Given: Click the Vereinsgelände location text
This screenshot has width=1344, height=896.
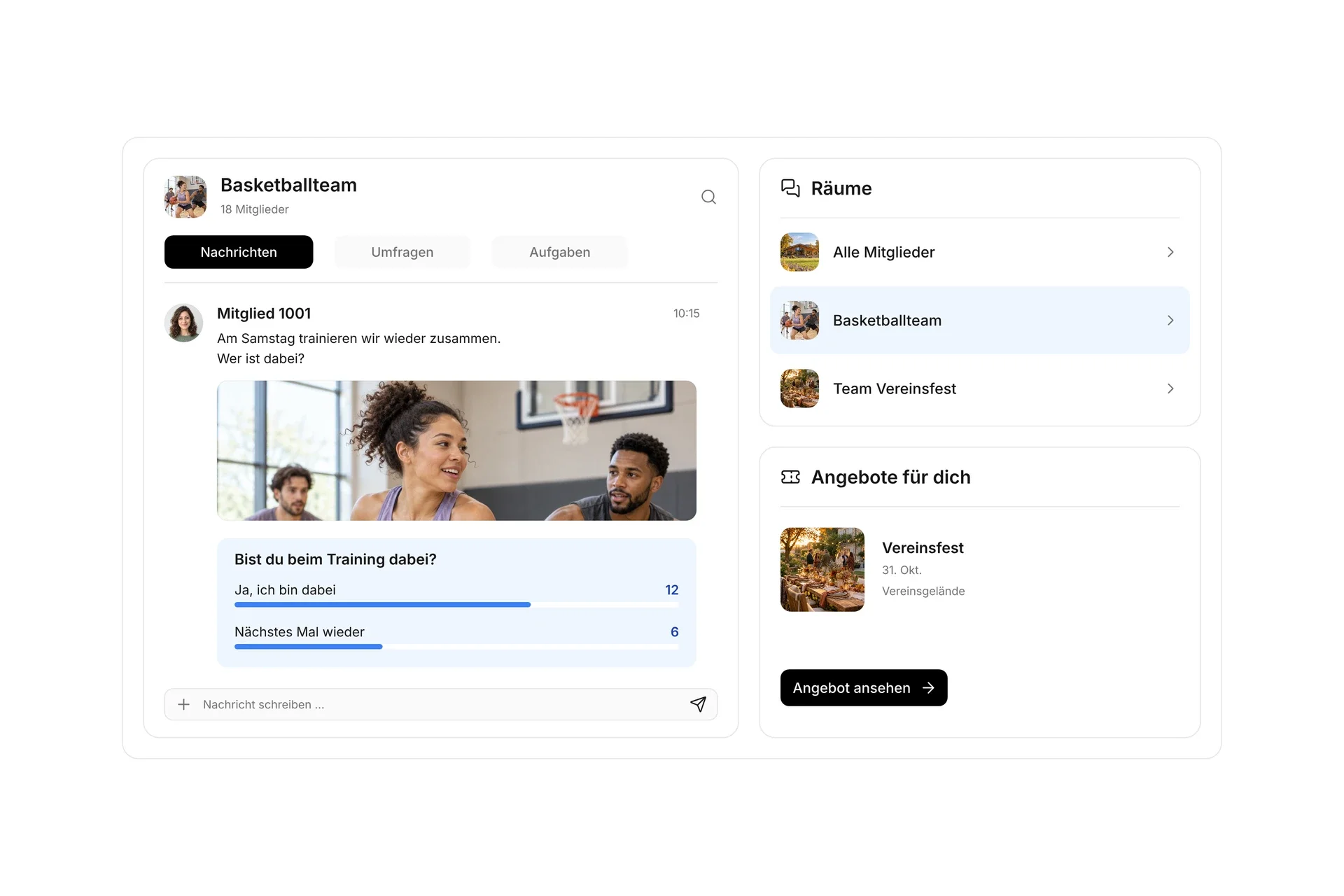Looking at the screenshot, I should tap(923, 591).
